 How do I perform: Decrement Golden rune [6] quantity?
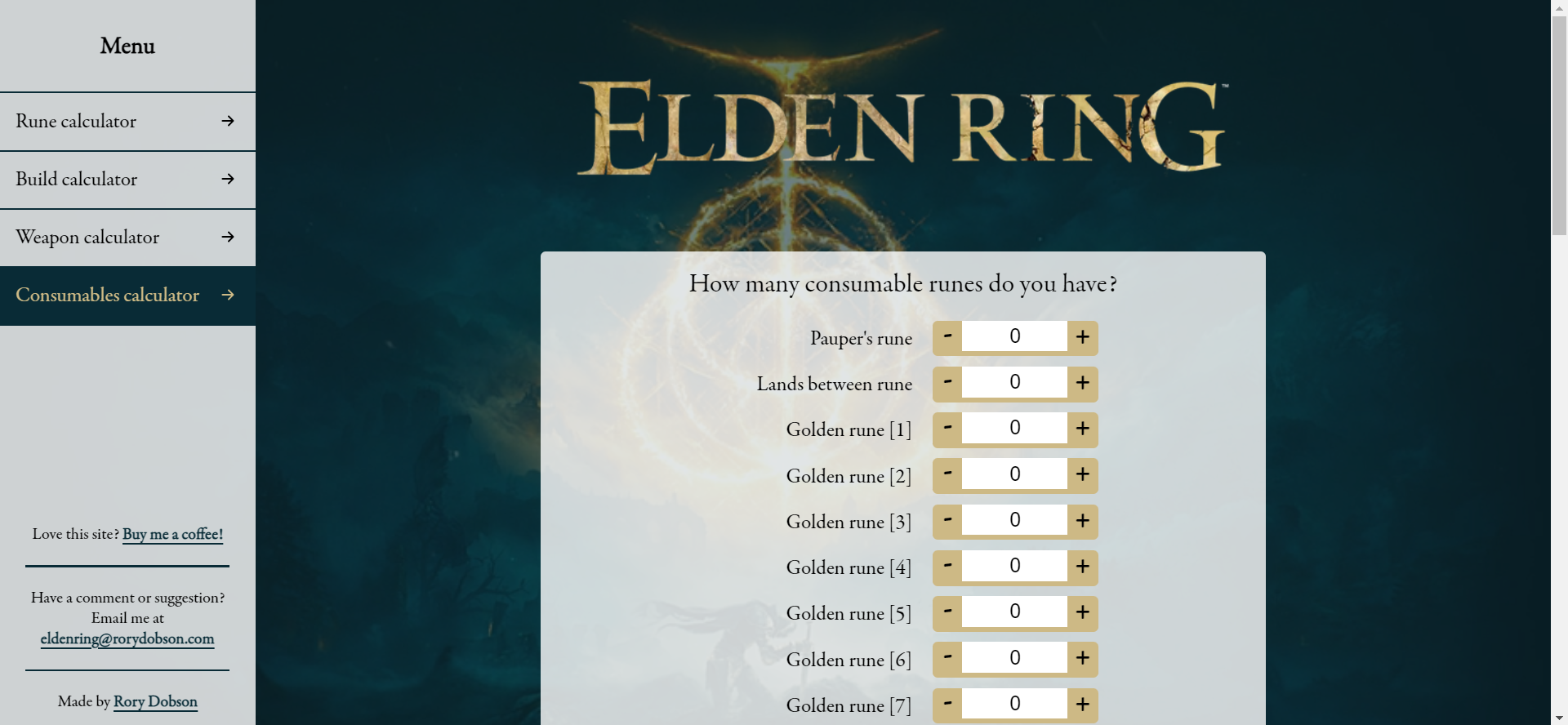[x=947, y=658]
